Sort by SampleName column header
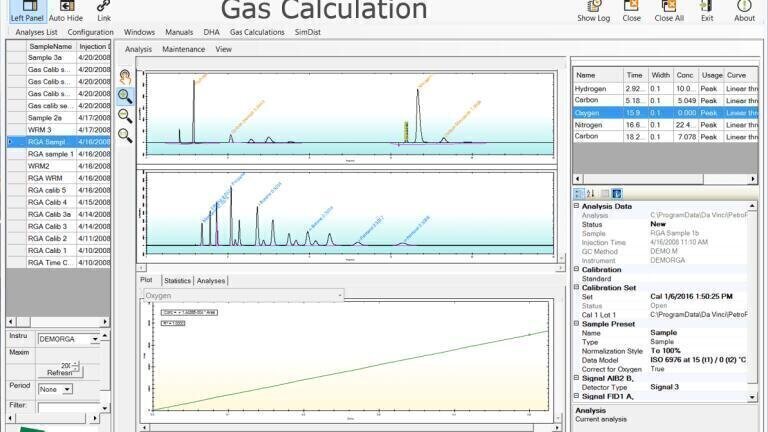 point(51,46)
